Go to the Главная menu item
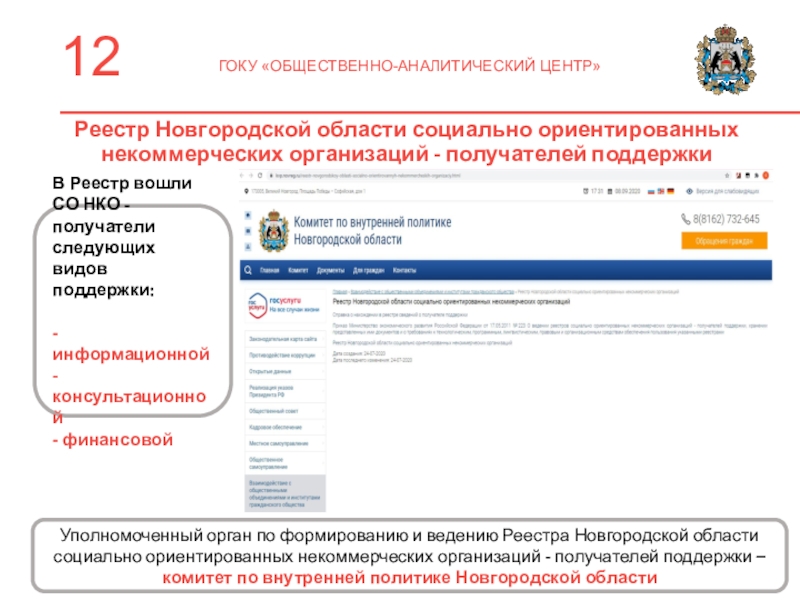The image size is (800, 600). pyautogui.click(x=269, y=271)
